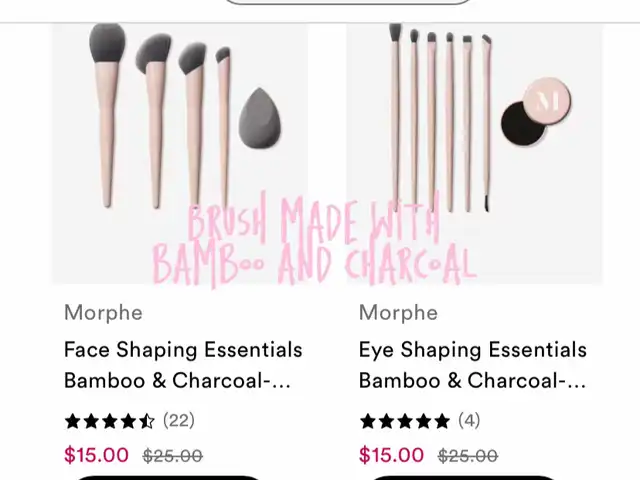
Task: View the (22) reviews count
Action: click(179, 420)
